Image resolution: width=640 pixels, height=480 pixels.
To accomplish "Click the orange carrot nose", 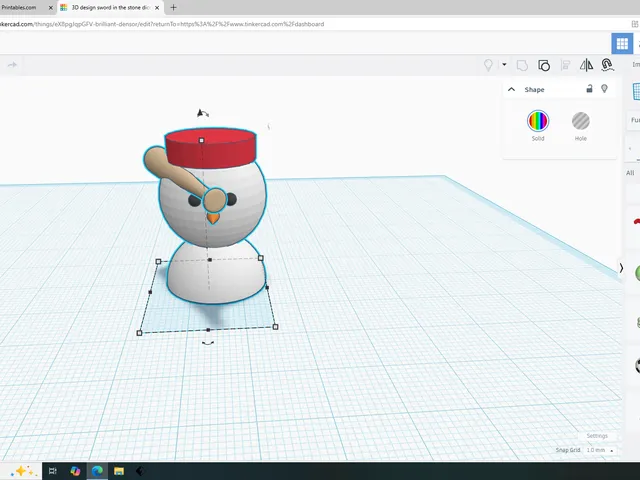I will (x=213, y=218).
